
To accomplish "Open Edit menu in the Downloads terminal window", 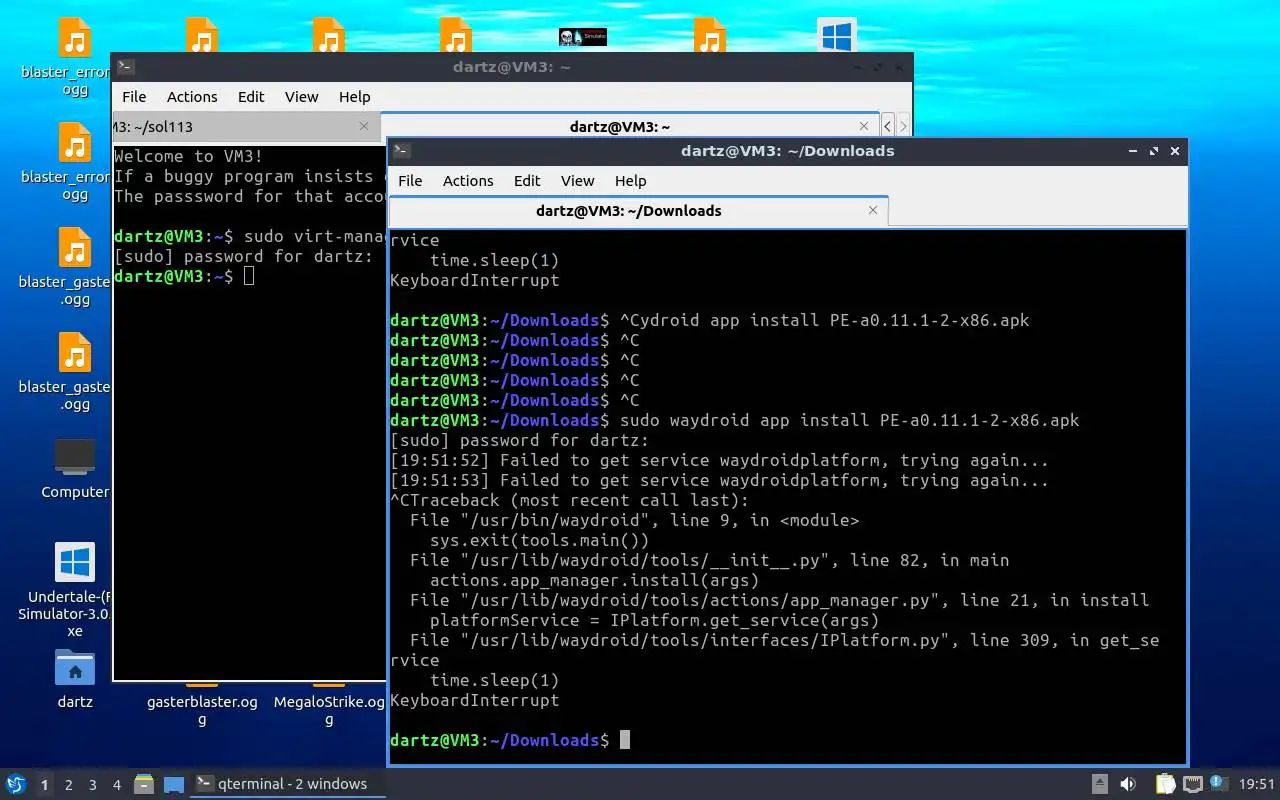I will [x=527, y=181].
